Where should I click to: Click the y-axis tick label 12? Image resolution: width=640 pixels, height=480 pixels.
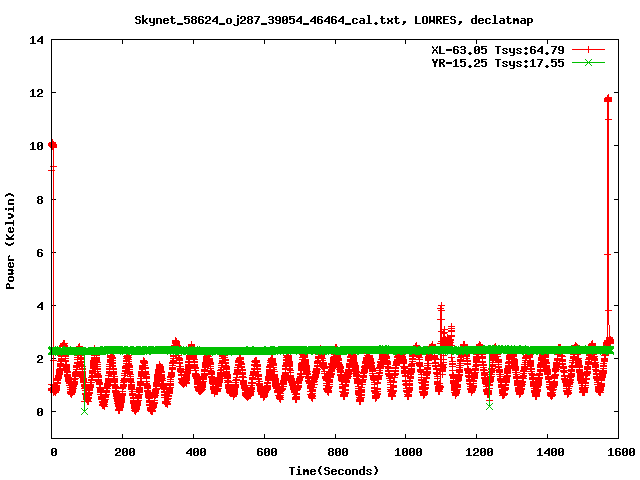point(36,93)
